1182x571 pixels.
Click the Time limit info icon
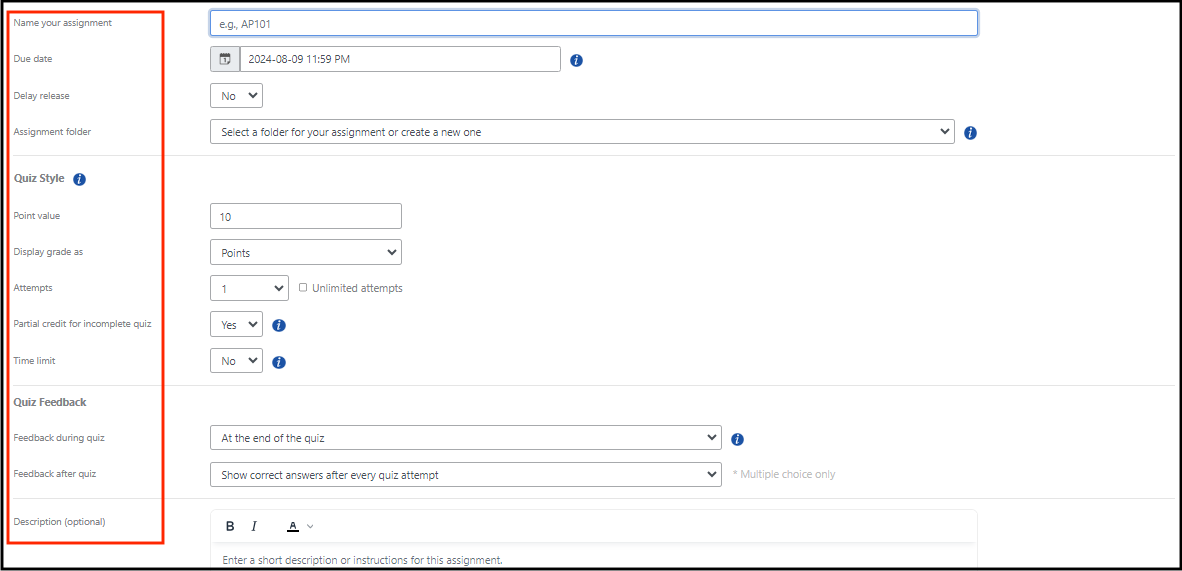click(x=279, y=362)
